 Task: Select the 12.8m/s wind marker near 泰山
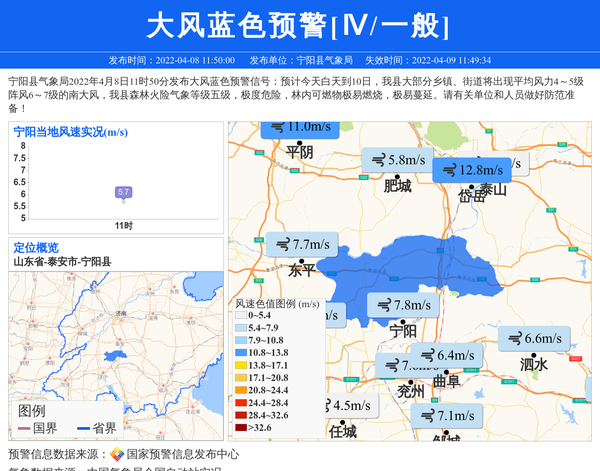click(468, 170)
